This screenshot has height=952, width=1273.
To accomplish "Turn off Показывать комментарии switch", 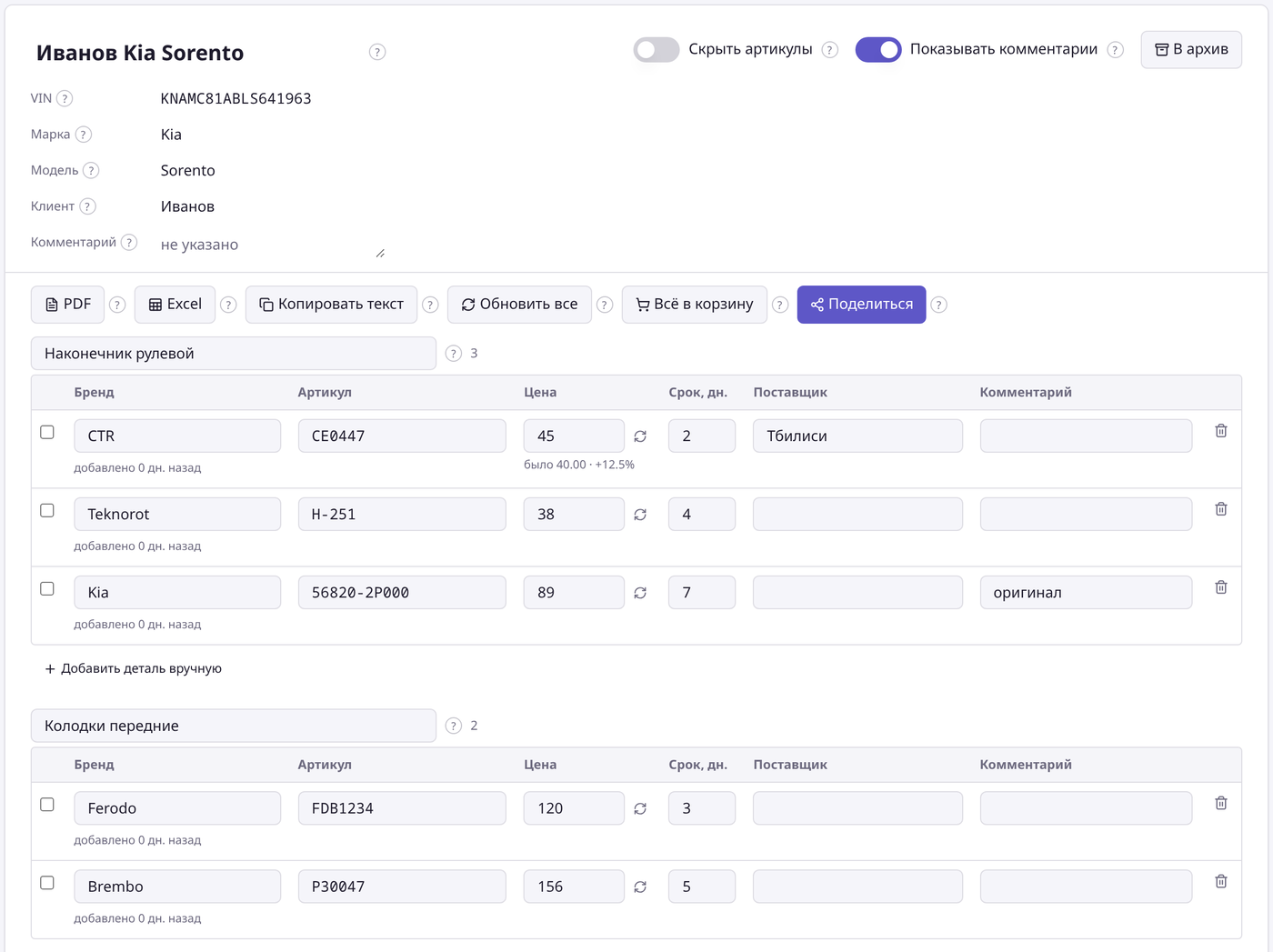I will tap(878, 50).
